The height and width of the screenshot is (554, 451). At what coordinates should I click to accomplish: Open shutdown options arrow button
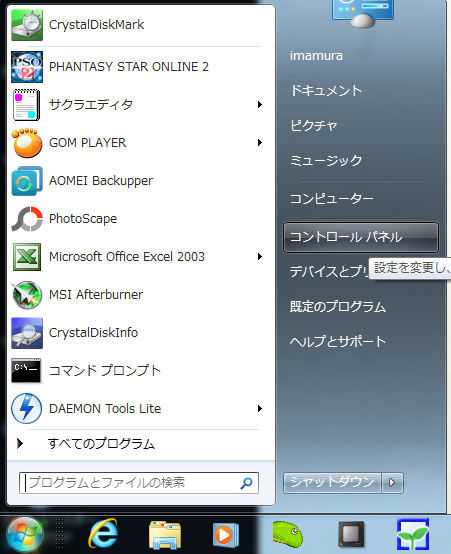click(x=392, y=483)
